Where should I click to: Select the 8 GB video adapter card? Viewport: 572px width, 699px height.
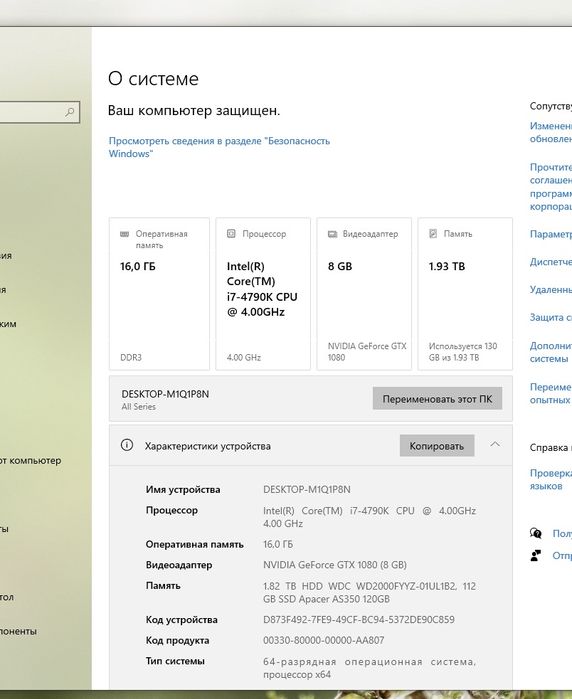(x=364, y=294)
